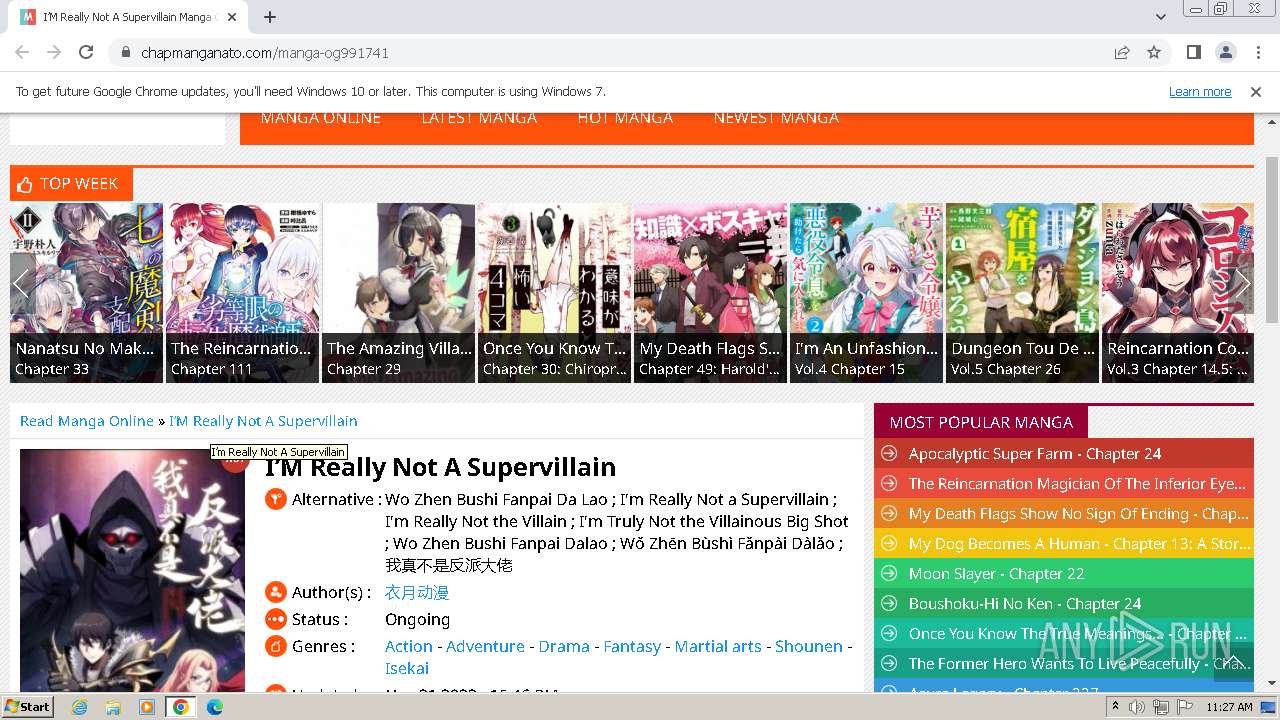Image resolution: width=1280 pixels, height=720 pixels.
Task: Bookmark this page with star icon
Action: click(x=1154, y=52)
